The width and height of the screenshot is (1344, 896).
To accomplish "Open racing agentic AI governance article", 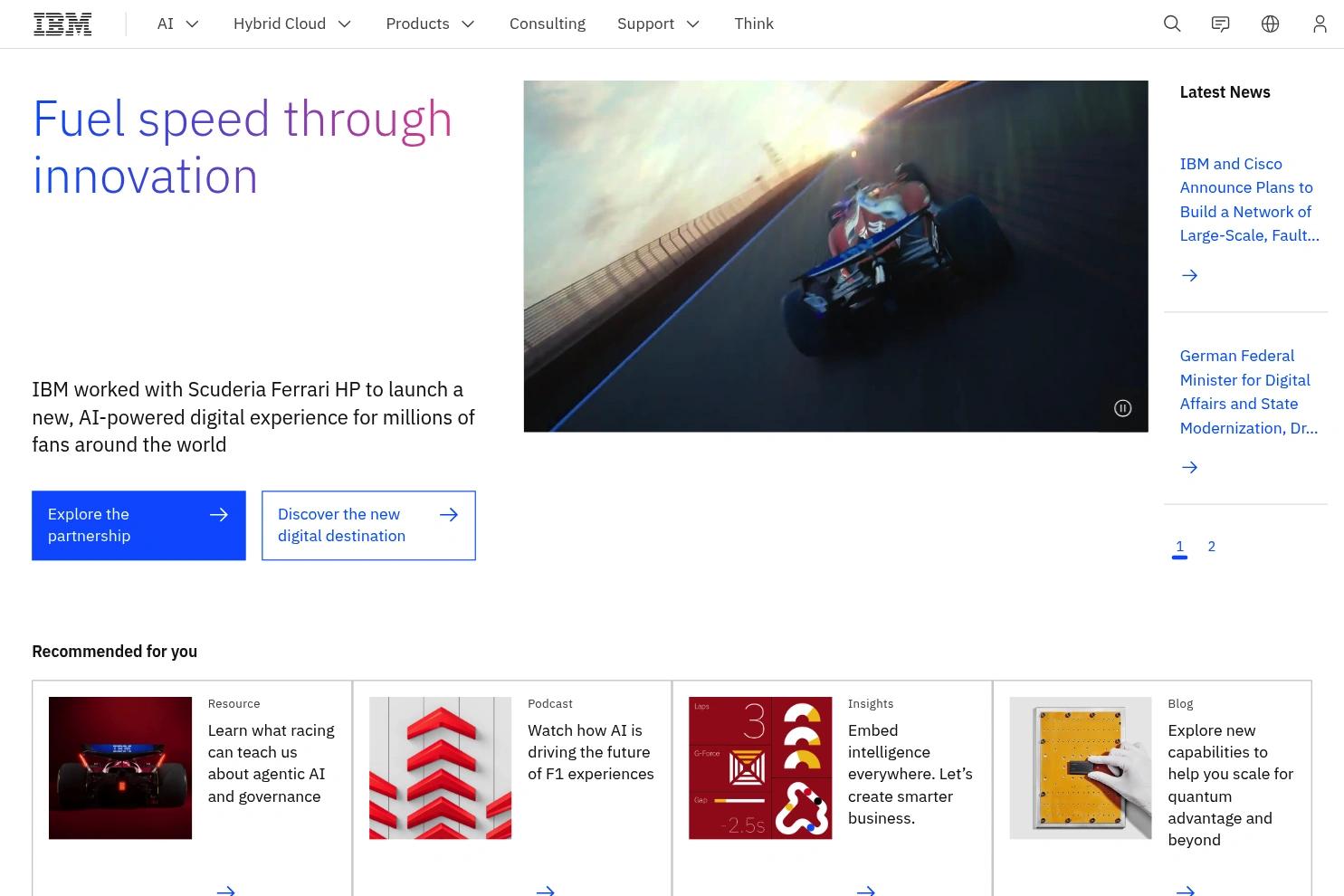I will coord(272,763).
